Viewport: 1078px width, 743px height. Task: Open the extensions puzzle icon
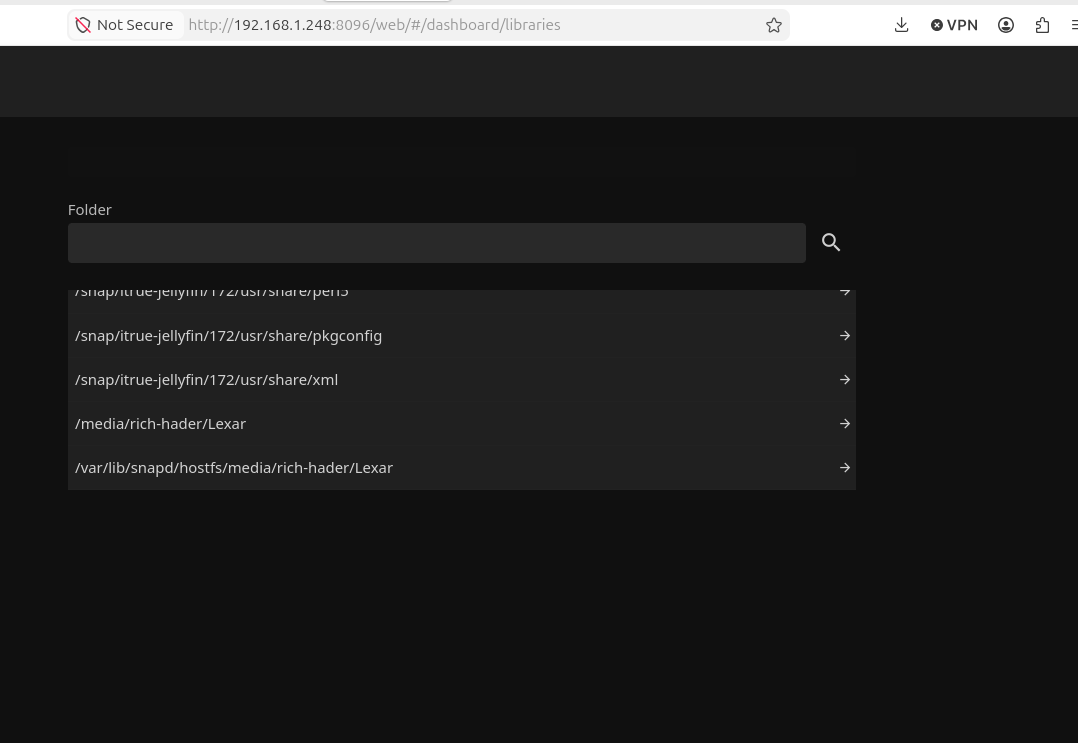click(x=1042, y=25)
